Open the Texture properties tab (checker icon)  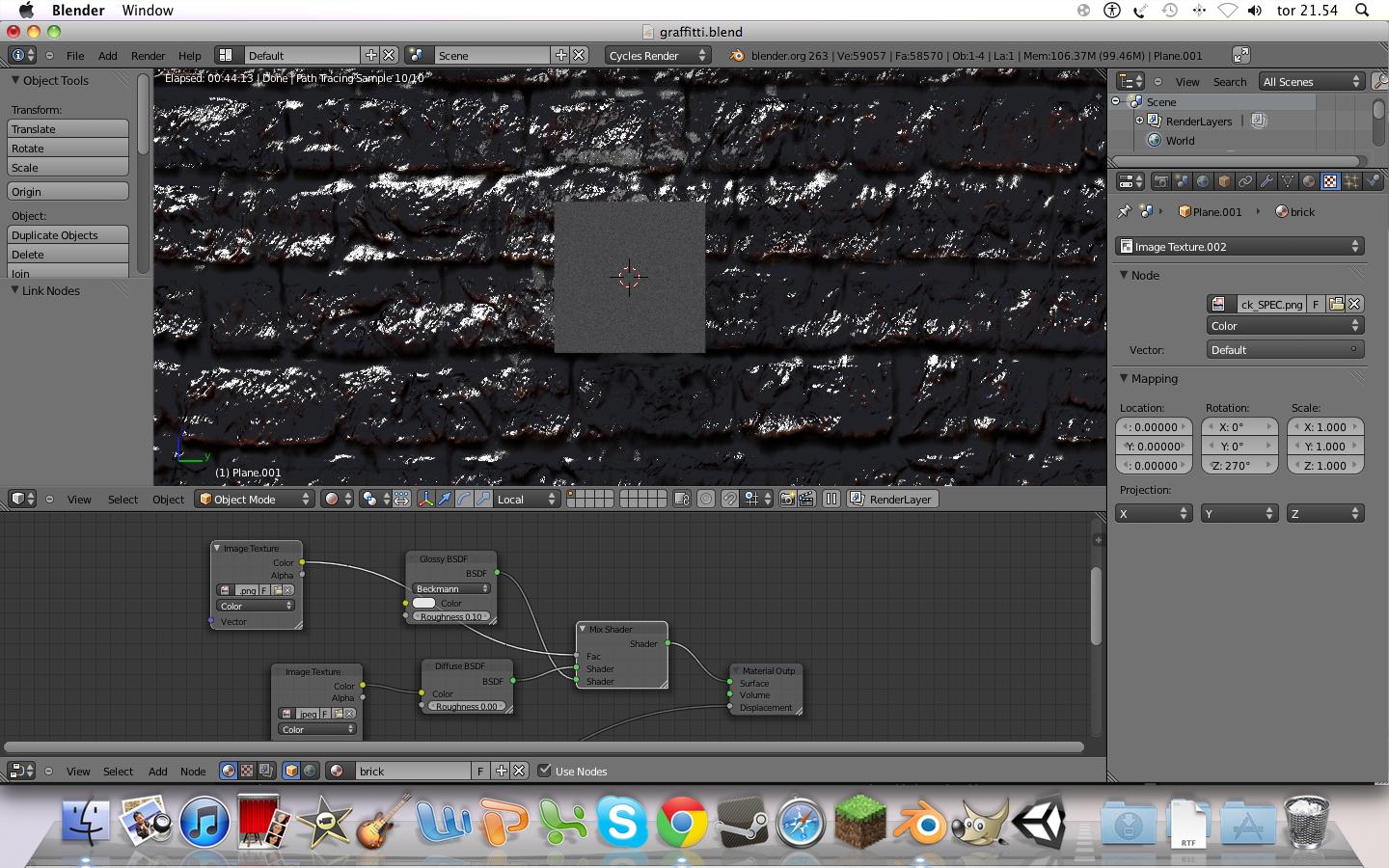click(x=1330, y=181)
